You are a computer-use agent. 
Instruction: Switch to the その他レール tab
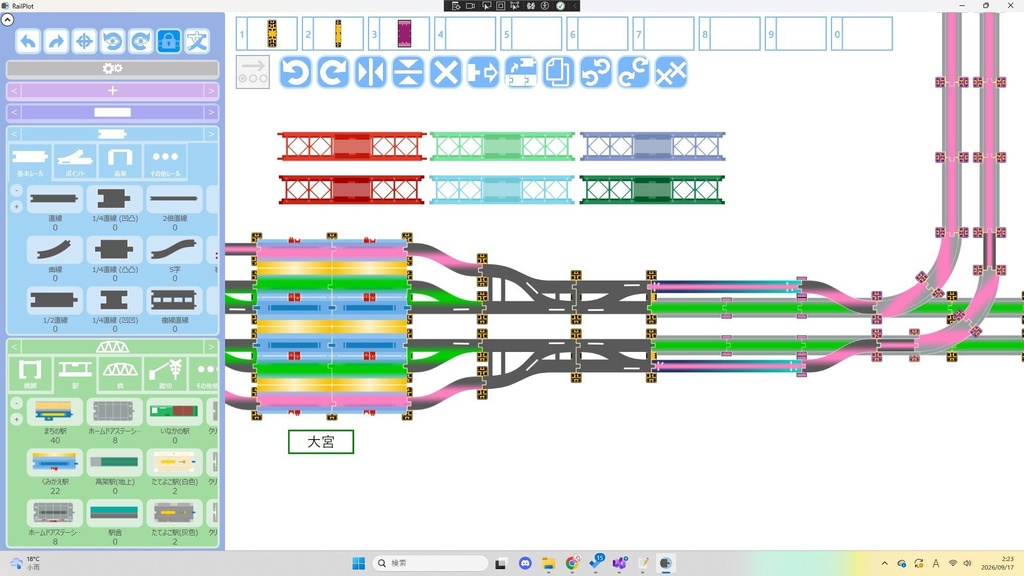click(165, 161)
